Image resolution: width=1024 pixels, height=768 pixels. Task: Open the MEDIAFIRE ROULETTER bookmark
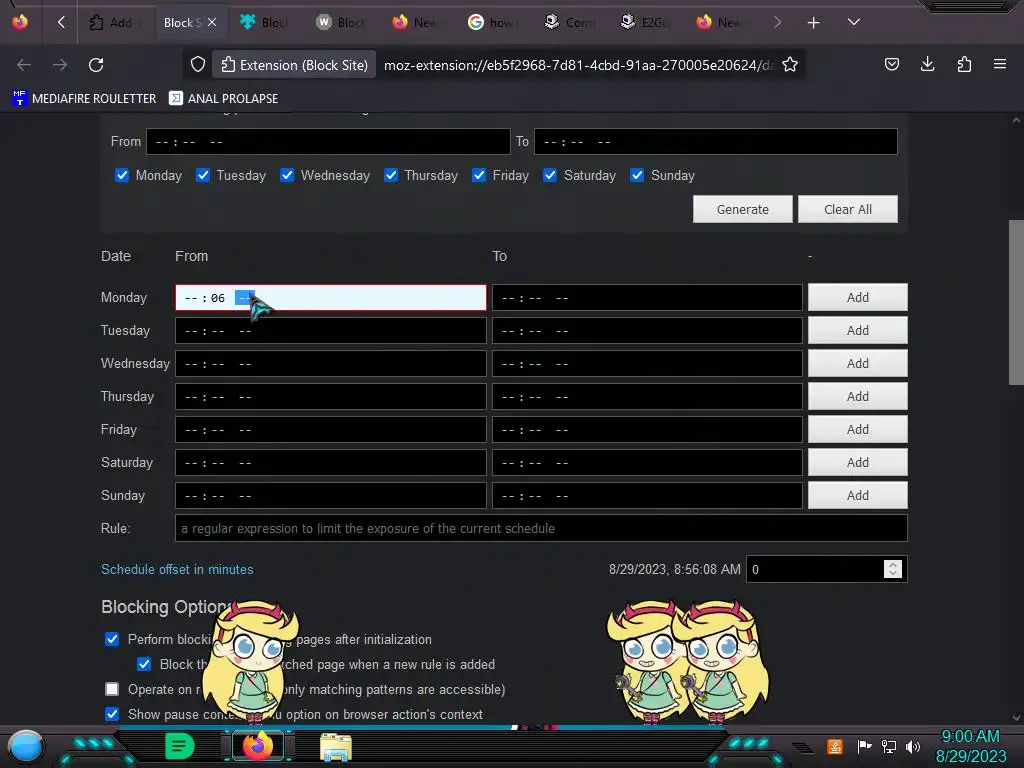(84, 99)
